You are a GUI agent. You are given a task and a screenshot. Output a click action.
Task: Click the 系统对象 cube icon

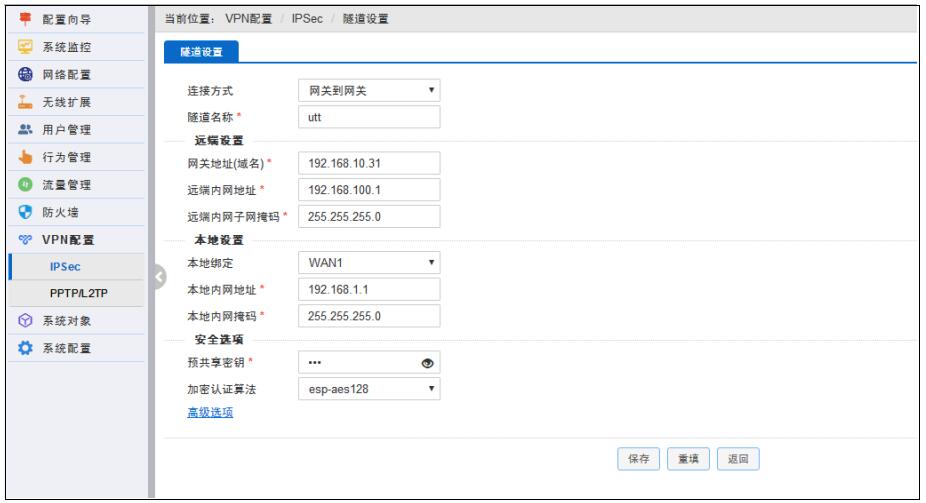[x=25, y=321]
